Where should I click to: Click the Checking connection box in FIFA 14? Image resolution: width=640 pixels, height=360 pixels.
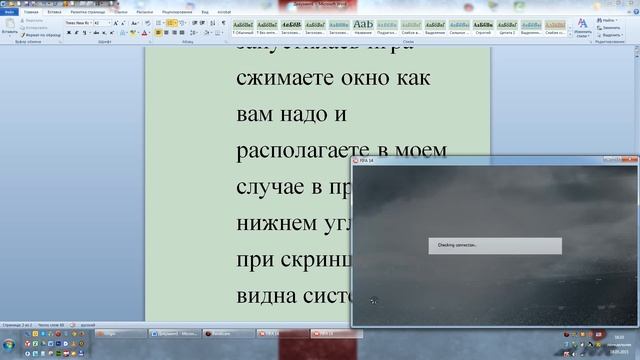pos(495,246)
